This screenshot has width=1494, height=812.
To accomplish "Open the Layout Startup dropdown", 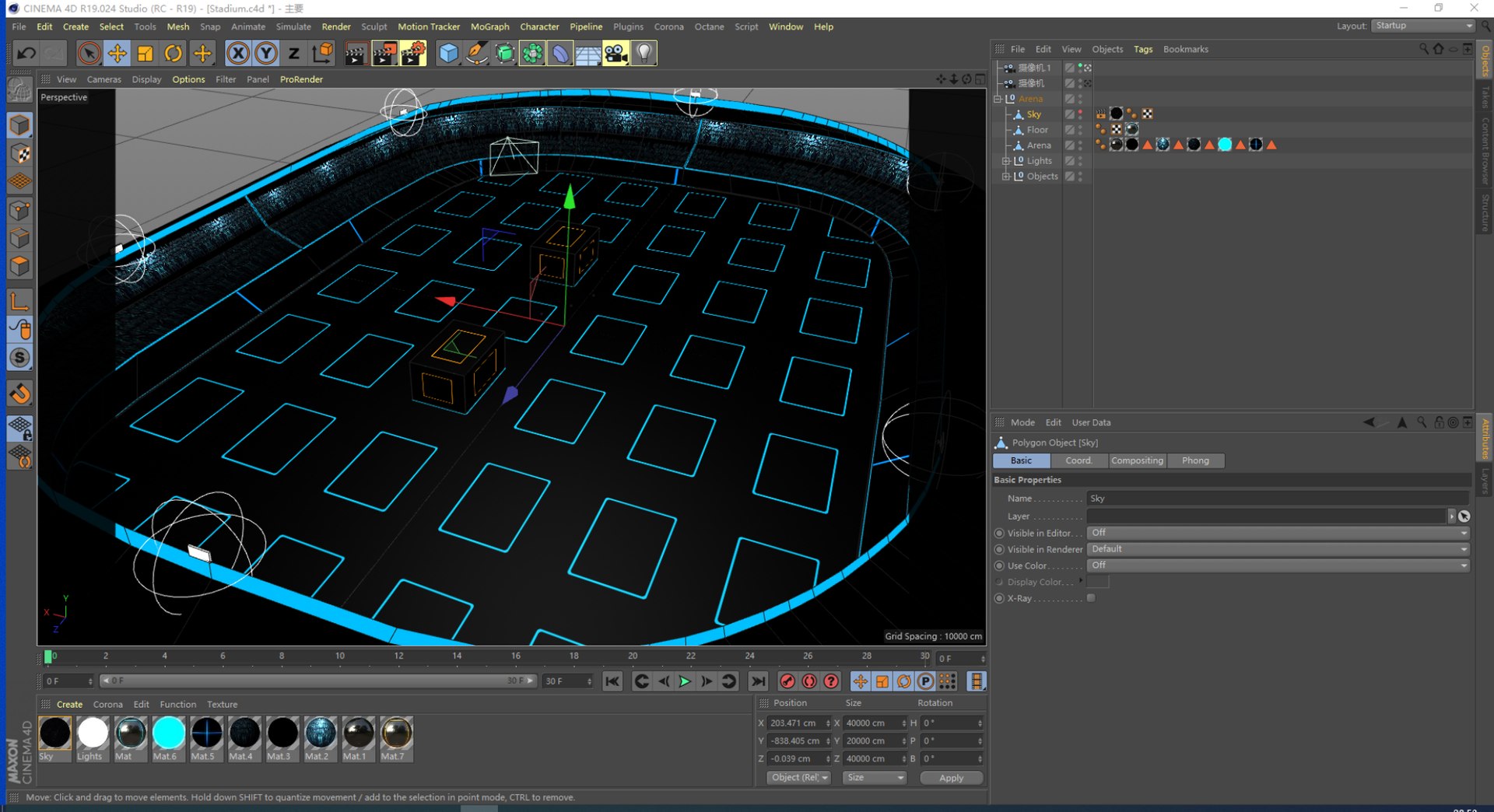I will (1422, 26).
